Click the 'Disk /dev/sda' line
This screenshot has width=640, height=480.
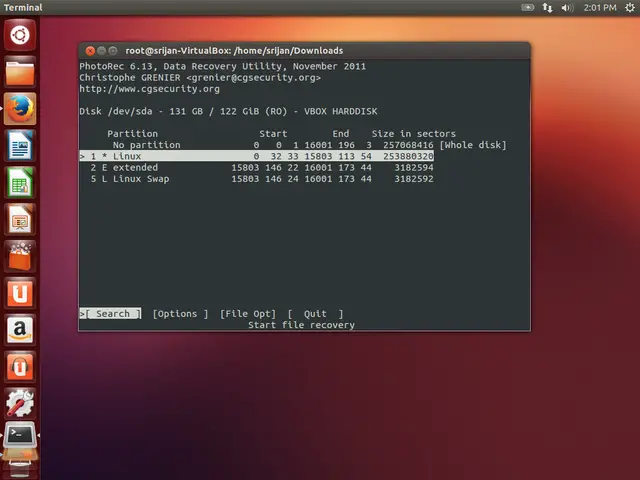pos(228,111)
